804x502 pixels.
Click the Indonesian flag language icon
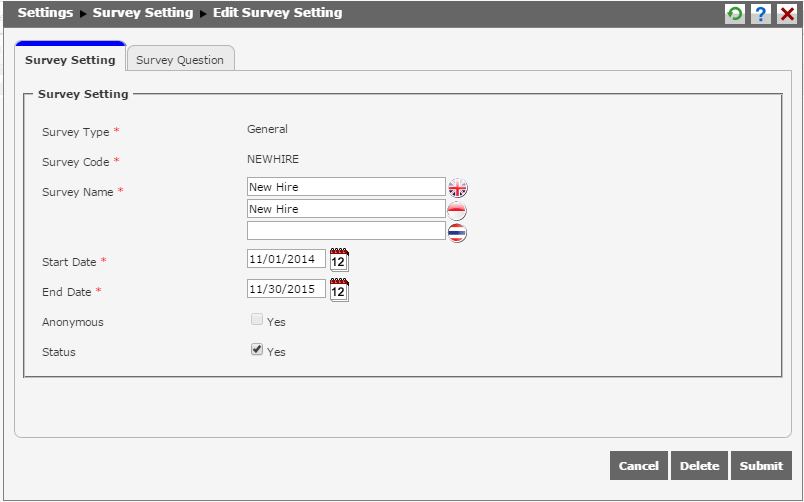click(x=457, y=210)
